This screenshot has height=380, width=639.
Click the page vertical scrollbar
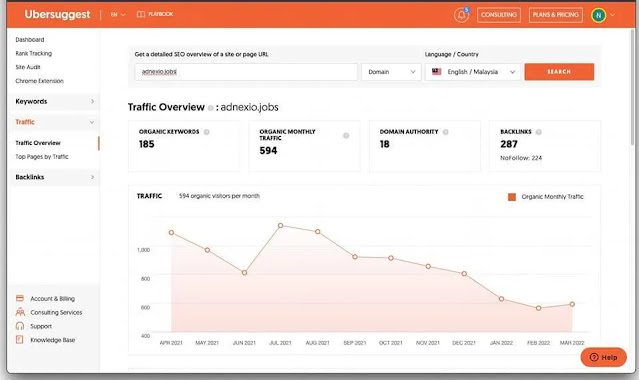click(633, 86)
